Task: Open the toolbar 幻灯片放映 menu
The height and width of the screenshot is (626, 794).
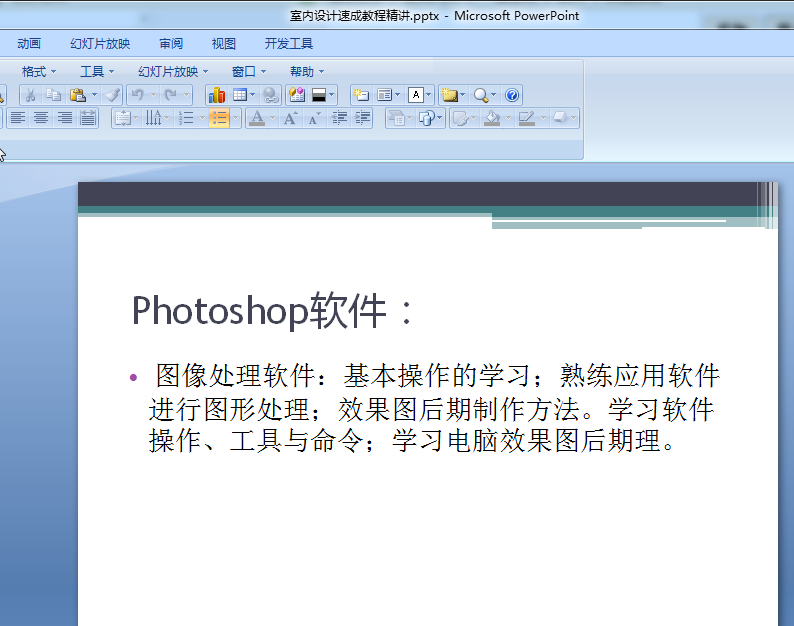Action: pos(173,72)
